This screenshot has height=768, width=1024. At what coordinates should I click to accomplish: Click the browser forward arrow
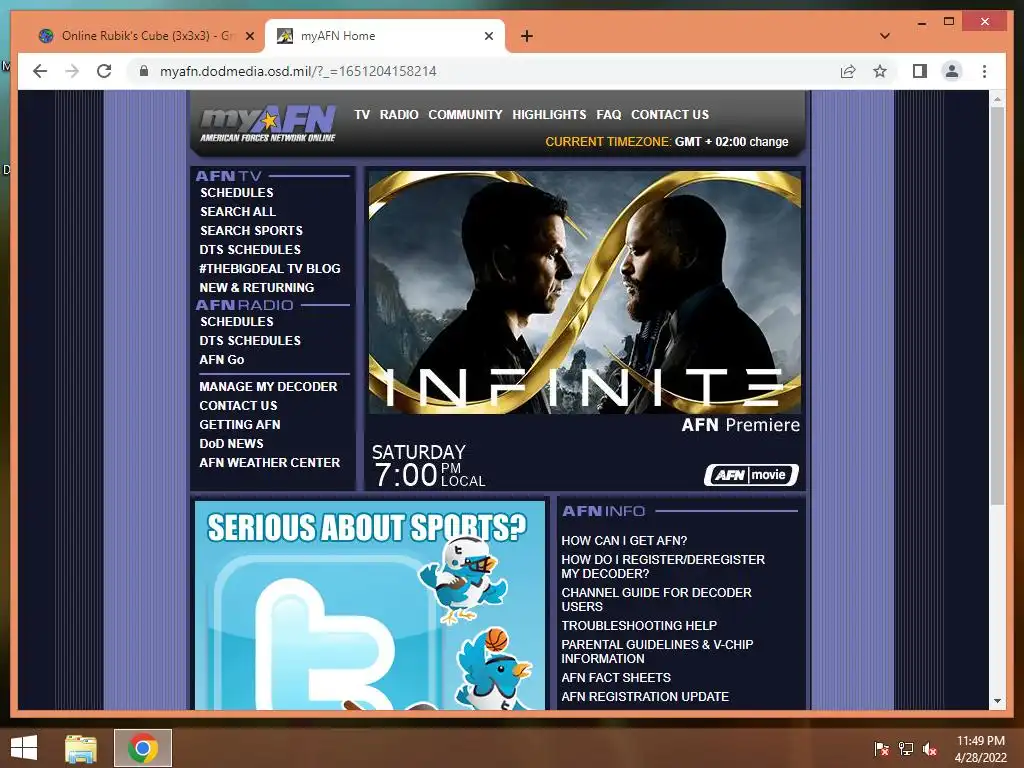tap(72, 71)
